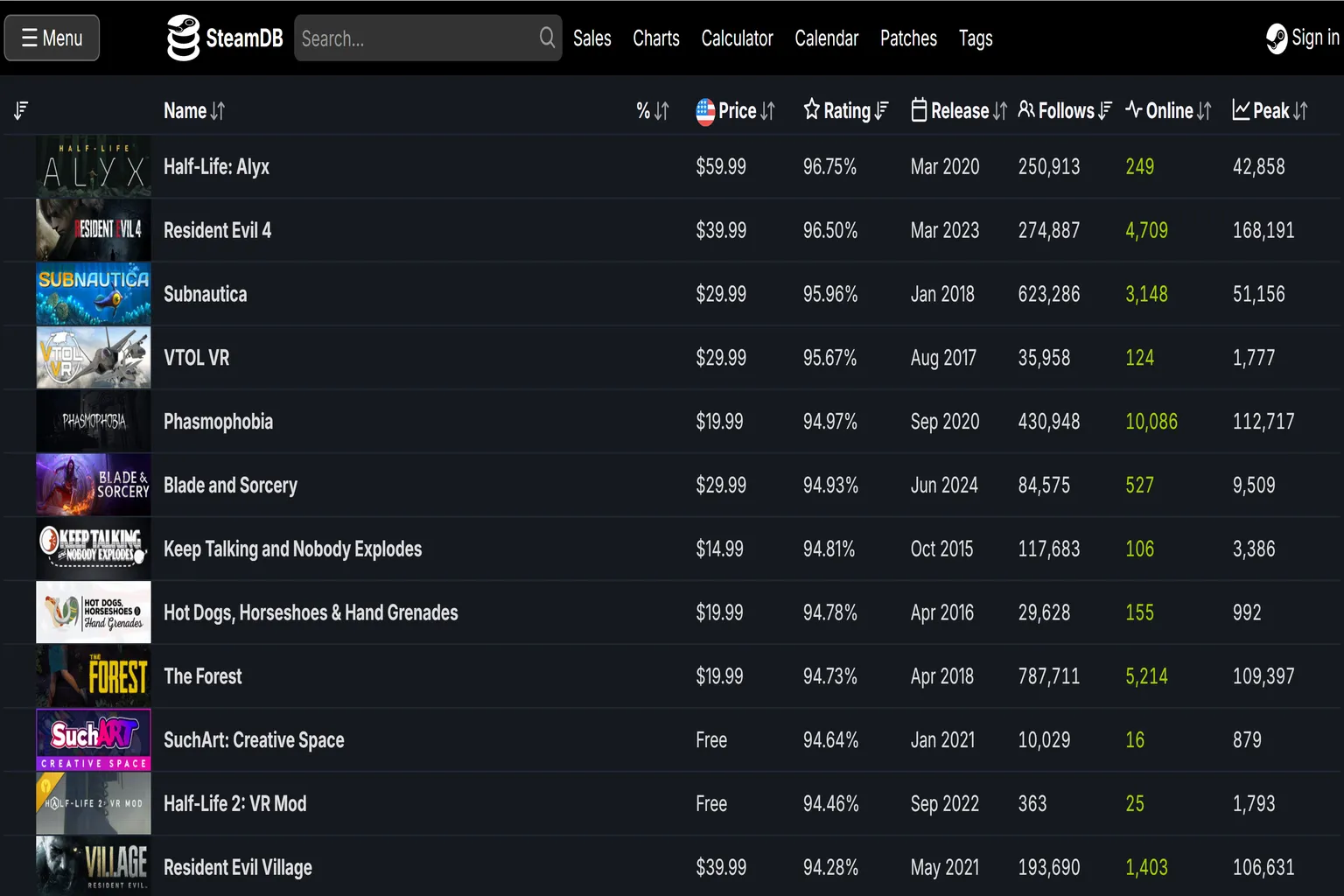Image resolution: width=1344 pixels, height=896 pixels.
Task: Open Blade and Sorcery thumbnail
Action: [94, 485]
